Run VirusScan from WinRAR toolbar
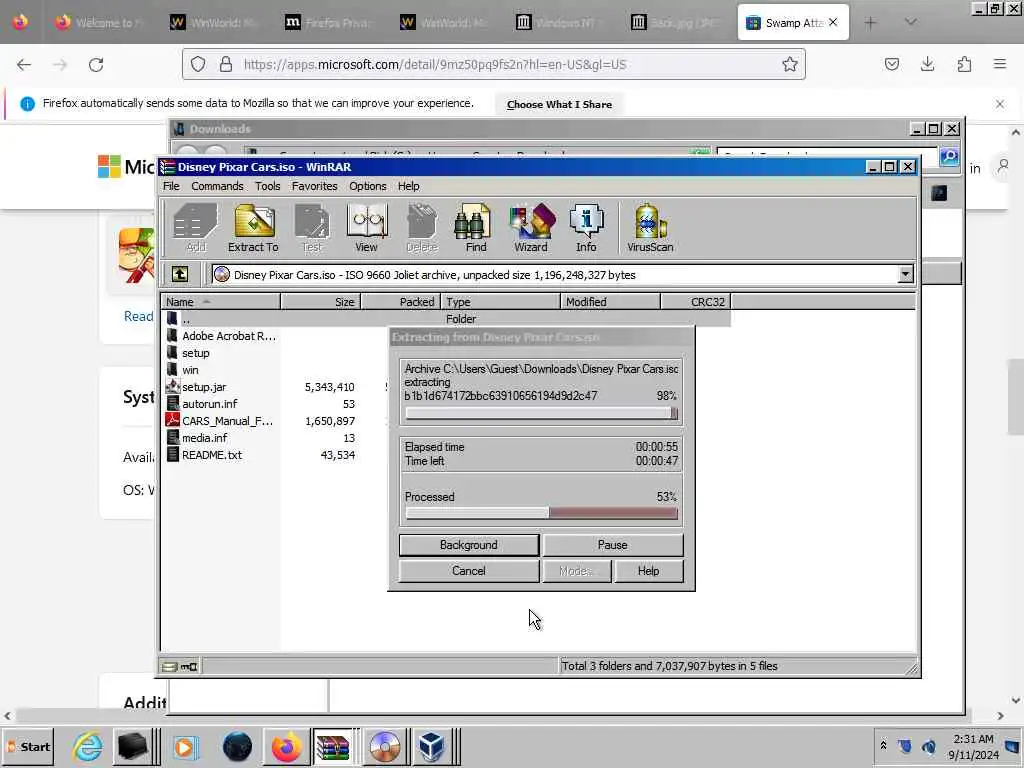Image resolution: width=1024 pixels, height=768 pixels. point(650,228)
